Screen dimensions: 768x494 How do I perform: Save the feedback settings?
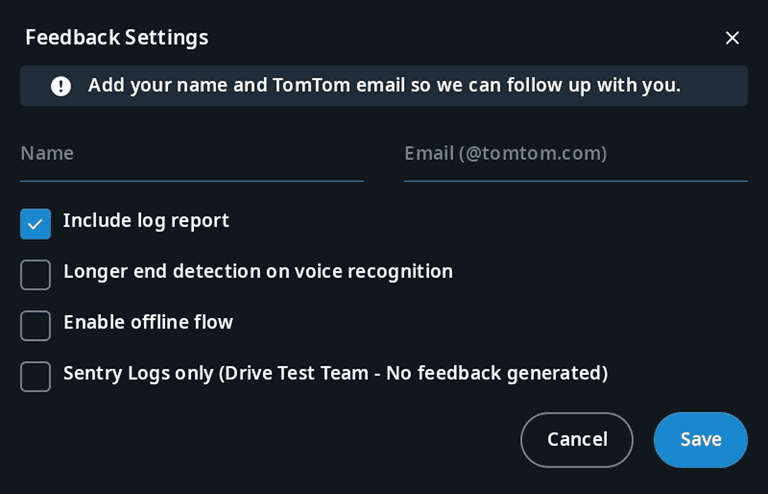coord(700,440)
